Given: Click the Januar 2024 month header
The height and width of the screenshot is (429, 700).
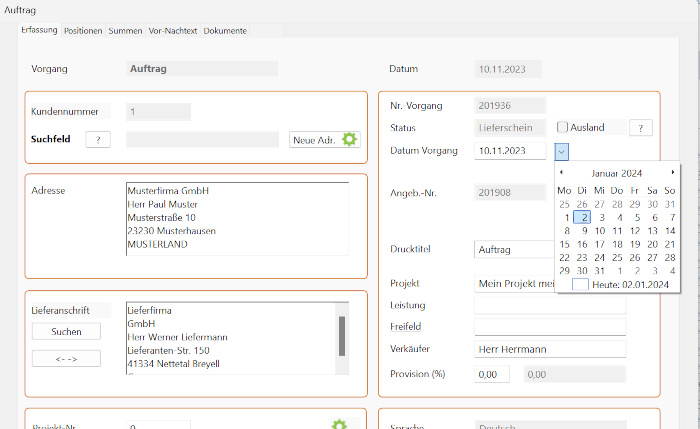Looking at the screenshot, I should click(x=616, y=173).
